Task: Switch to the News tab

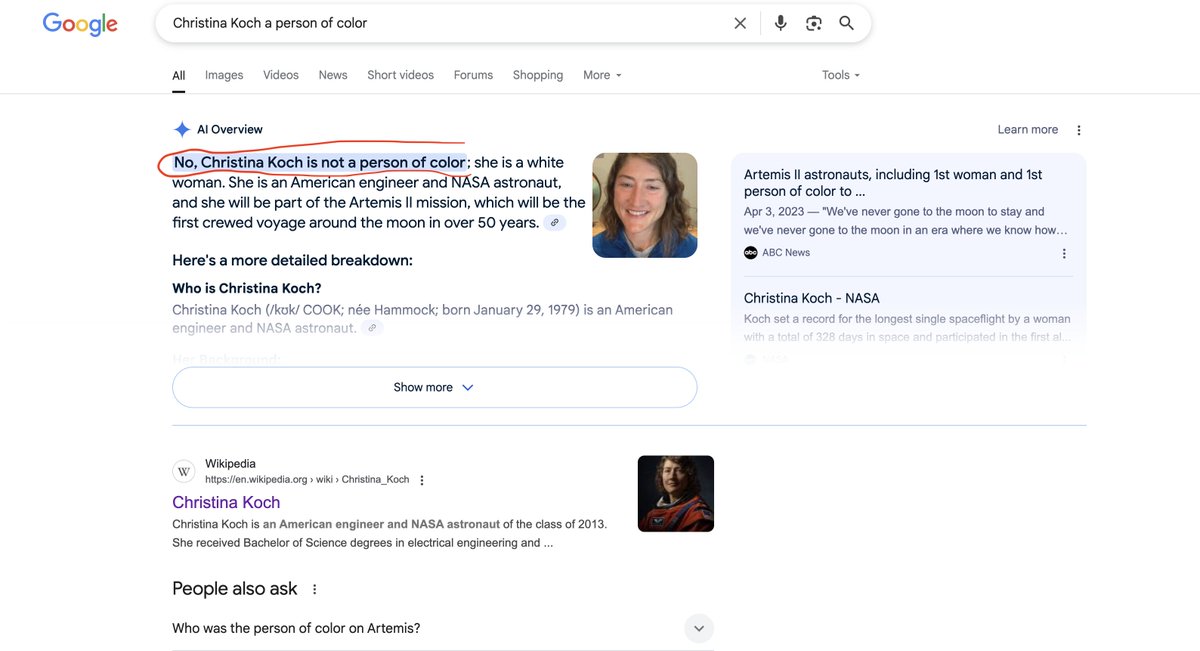Action: point(333,75)
